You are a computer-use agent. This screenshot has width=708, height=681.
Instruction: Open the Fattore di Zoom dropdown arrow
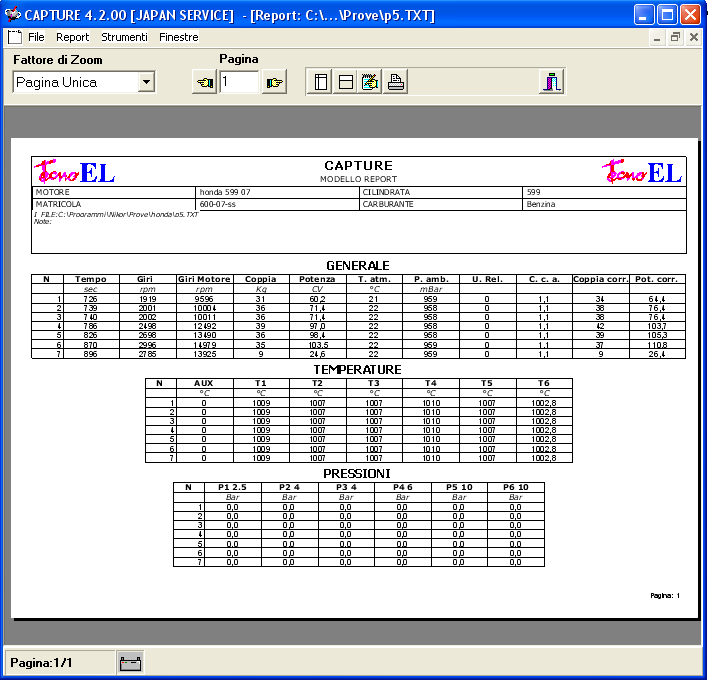(x=146, y=83)
